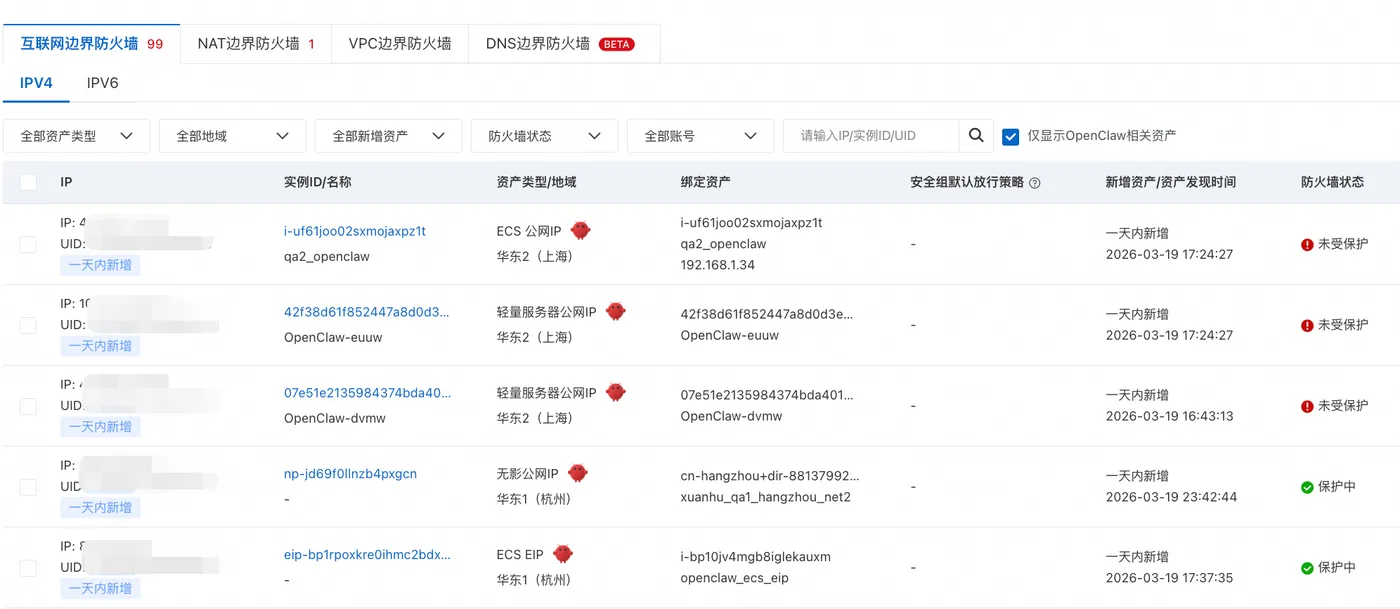Viewport: 1400px width, 609px height.
Task: Open instance link 42f38d61f852447a8d0d3...
Action: (x=367, y=312)
